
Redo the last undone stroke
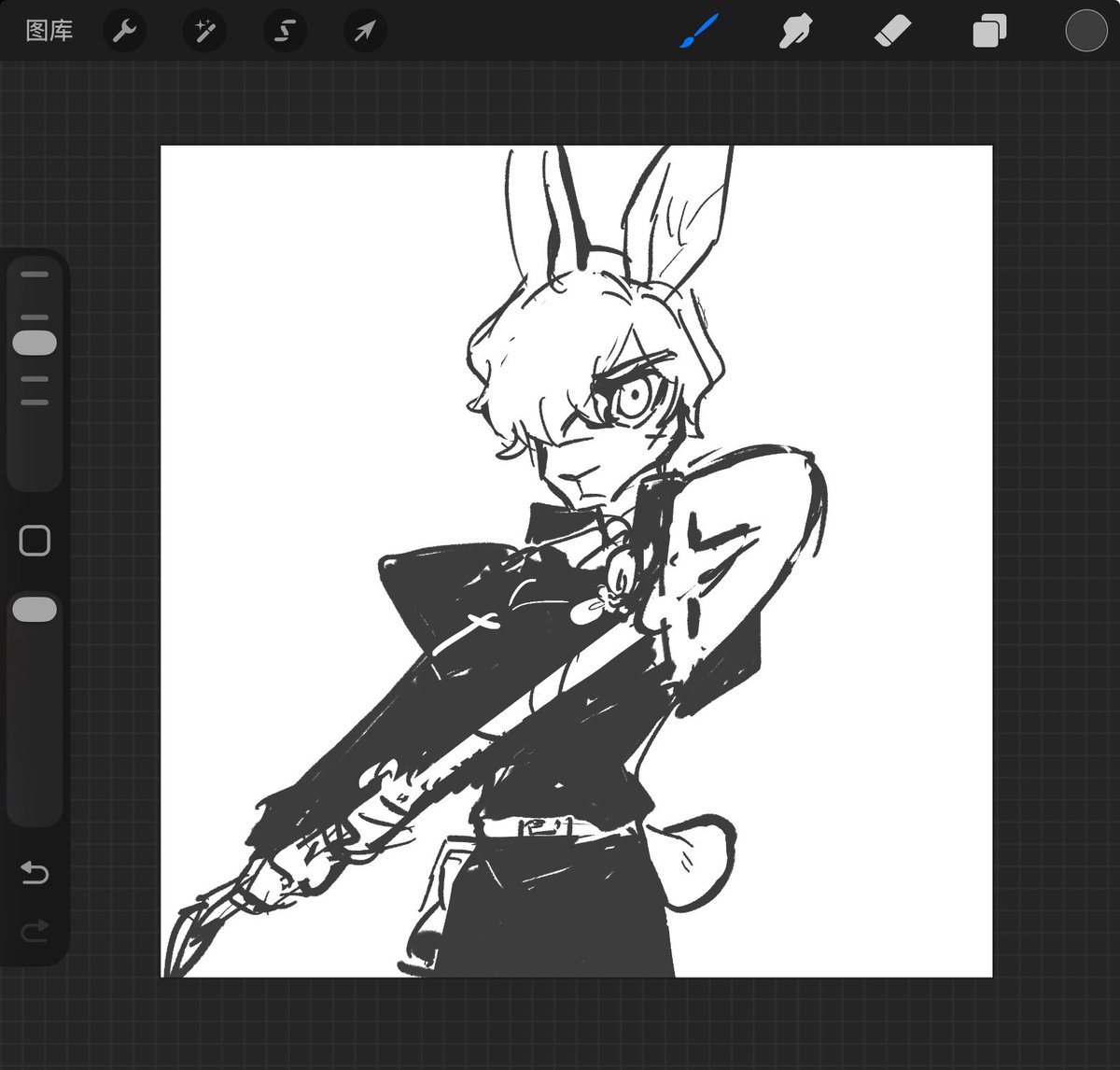point(35,931)
